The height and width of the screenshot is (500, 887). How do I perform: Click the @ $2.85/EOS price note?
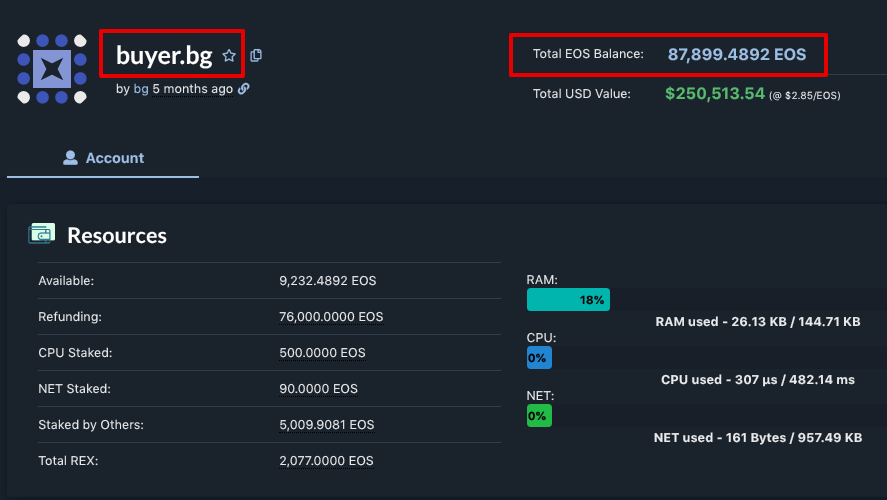[x=804, y=96]
